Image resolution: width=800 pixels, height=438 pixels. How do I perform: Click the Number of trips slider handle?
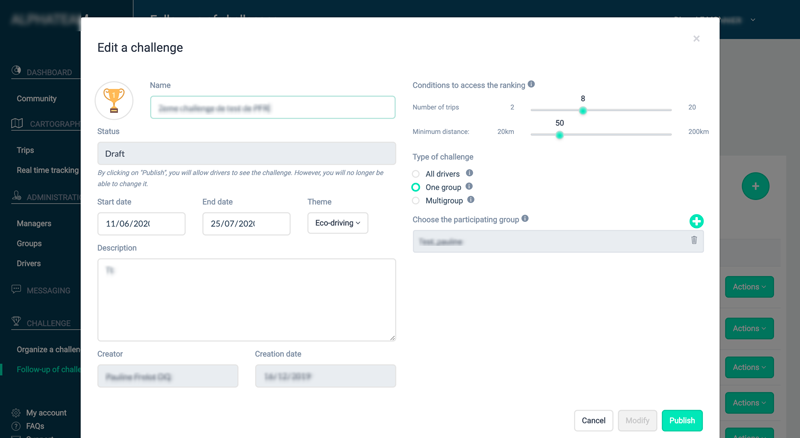coord(583,110)
